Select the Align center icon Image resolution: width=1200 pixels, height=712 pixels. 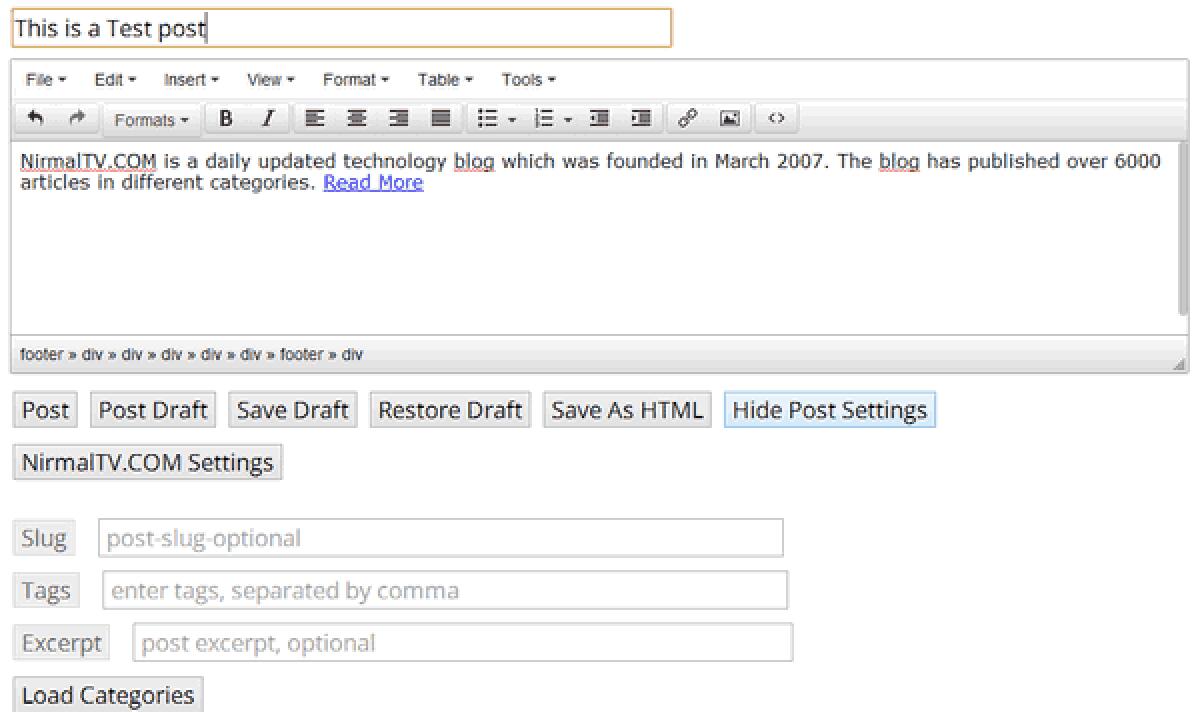pos(356,118)
